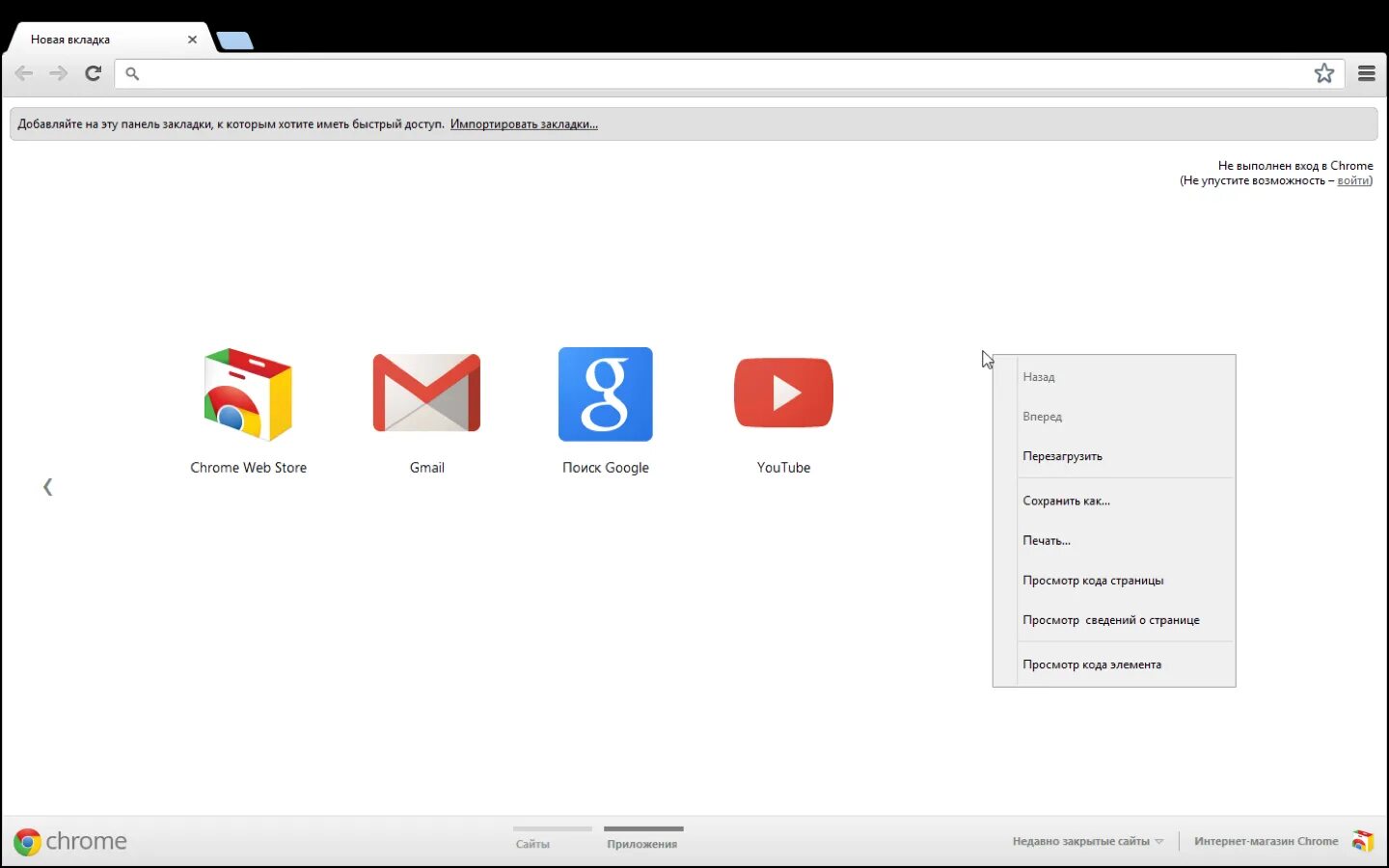Open Gmail from the apps page
Screen dimensions: 1389x868
tap(426, 393)
